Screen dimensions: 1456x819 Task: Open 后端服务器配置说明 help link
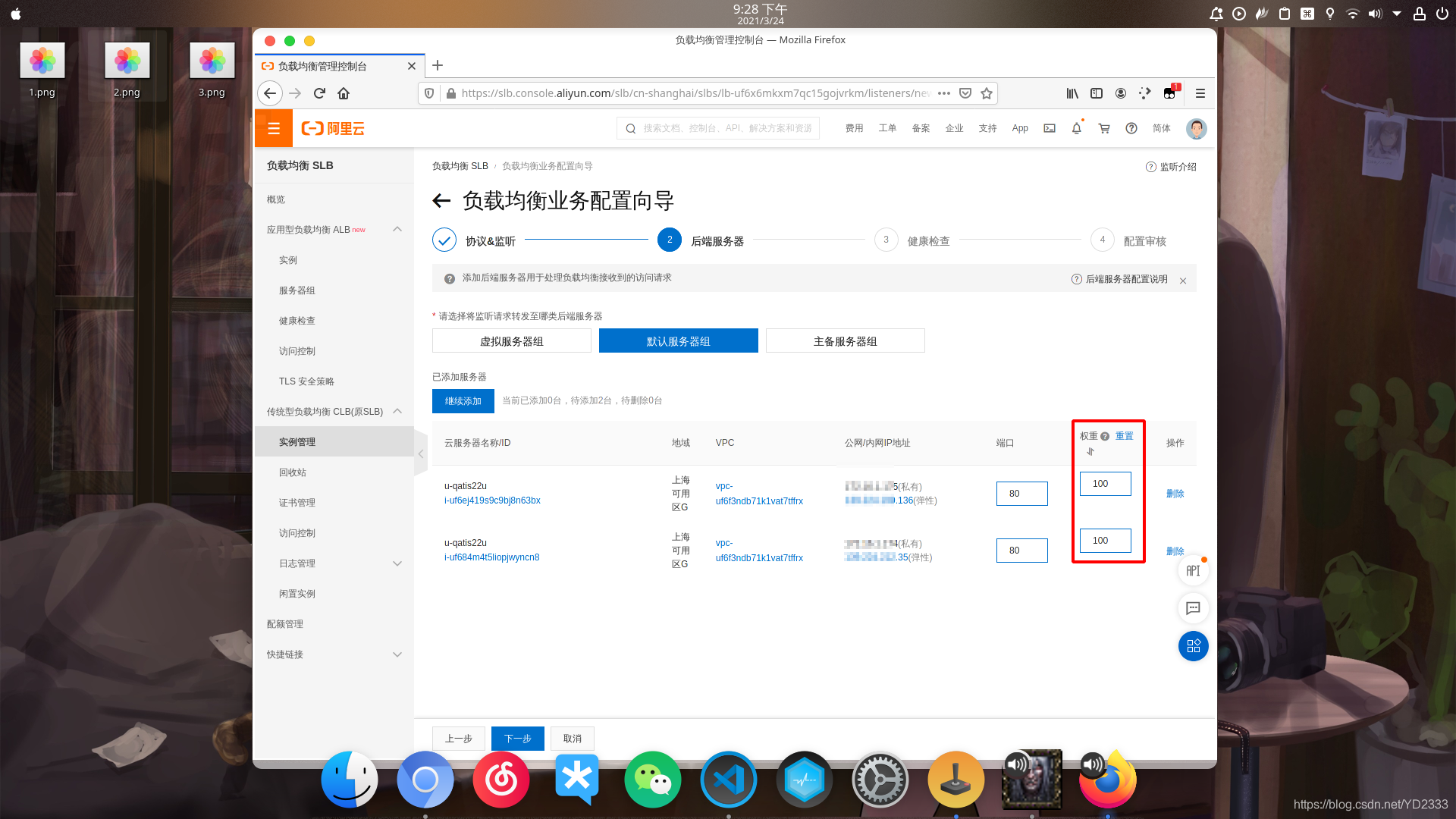(x=1119, y=279)
